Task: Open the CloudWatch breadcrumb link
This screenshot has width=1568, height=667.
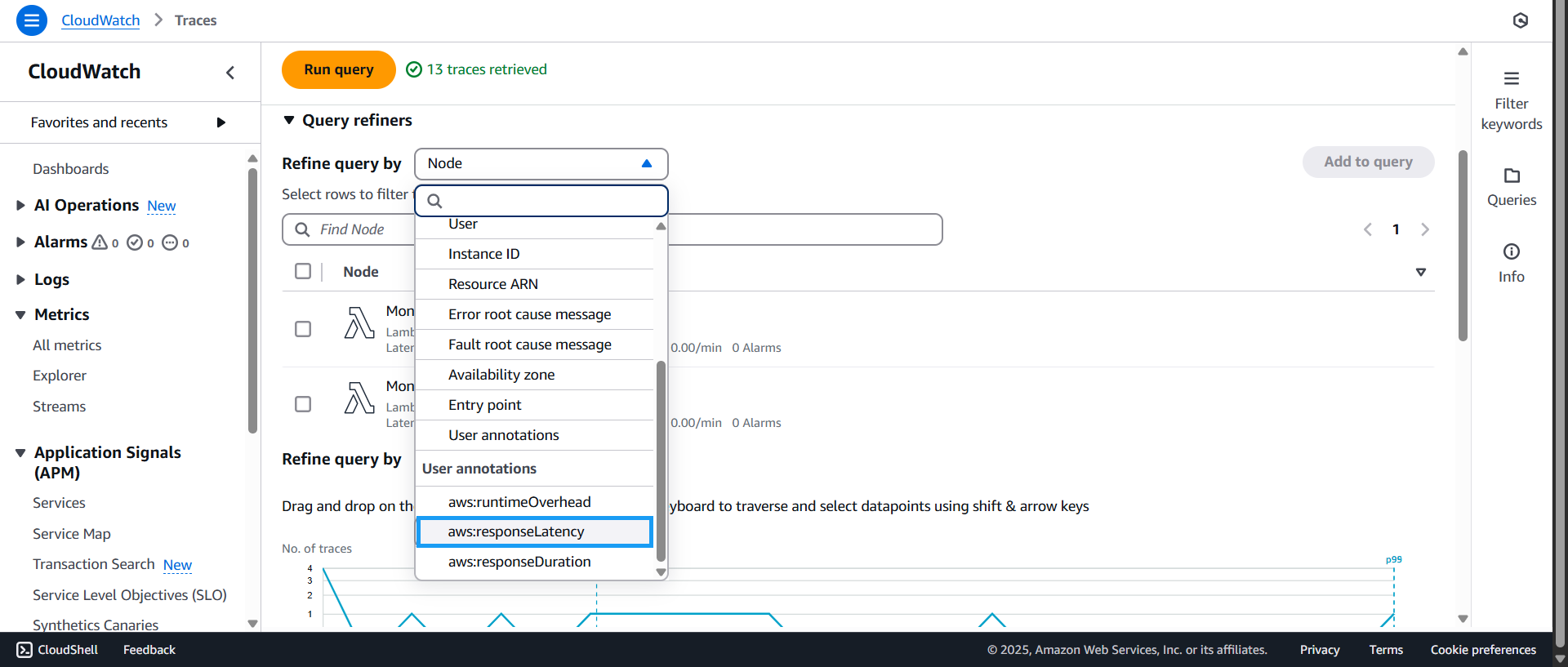Action: coord(100,20)
